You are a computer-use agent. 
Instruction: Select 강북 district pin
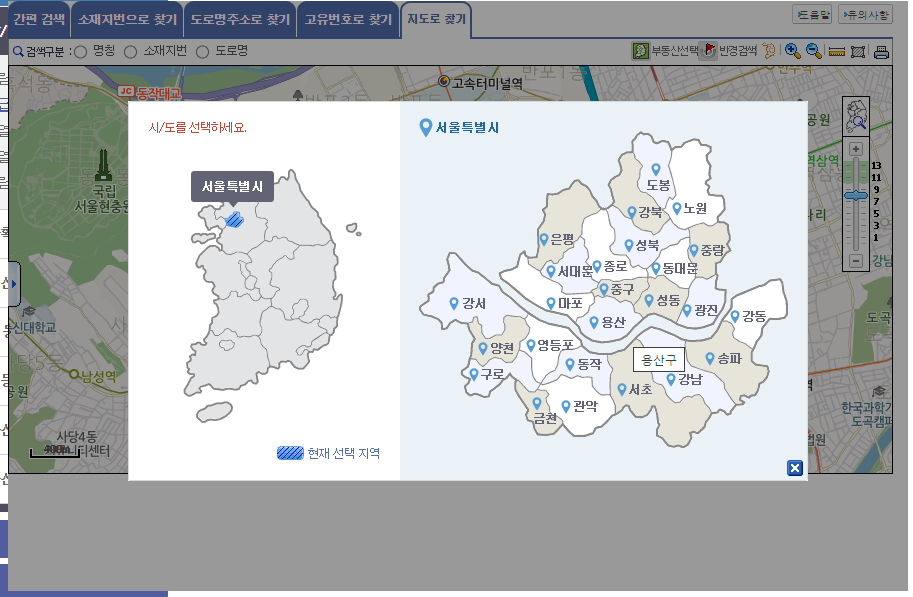point(632,212)
